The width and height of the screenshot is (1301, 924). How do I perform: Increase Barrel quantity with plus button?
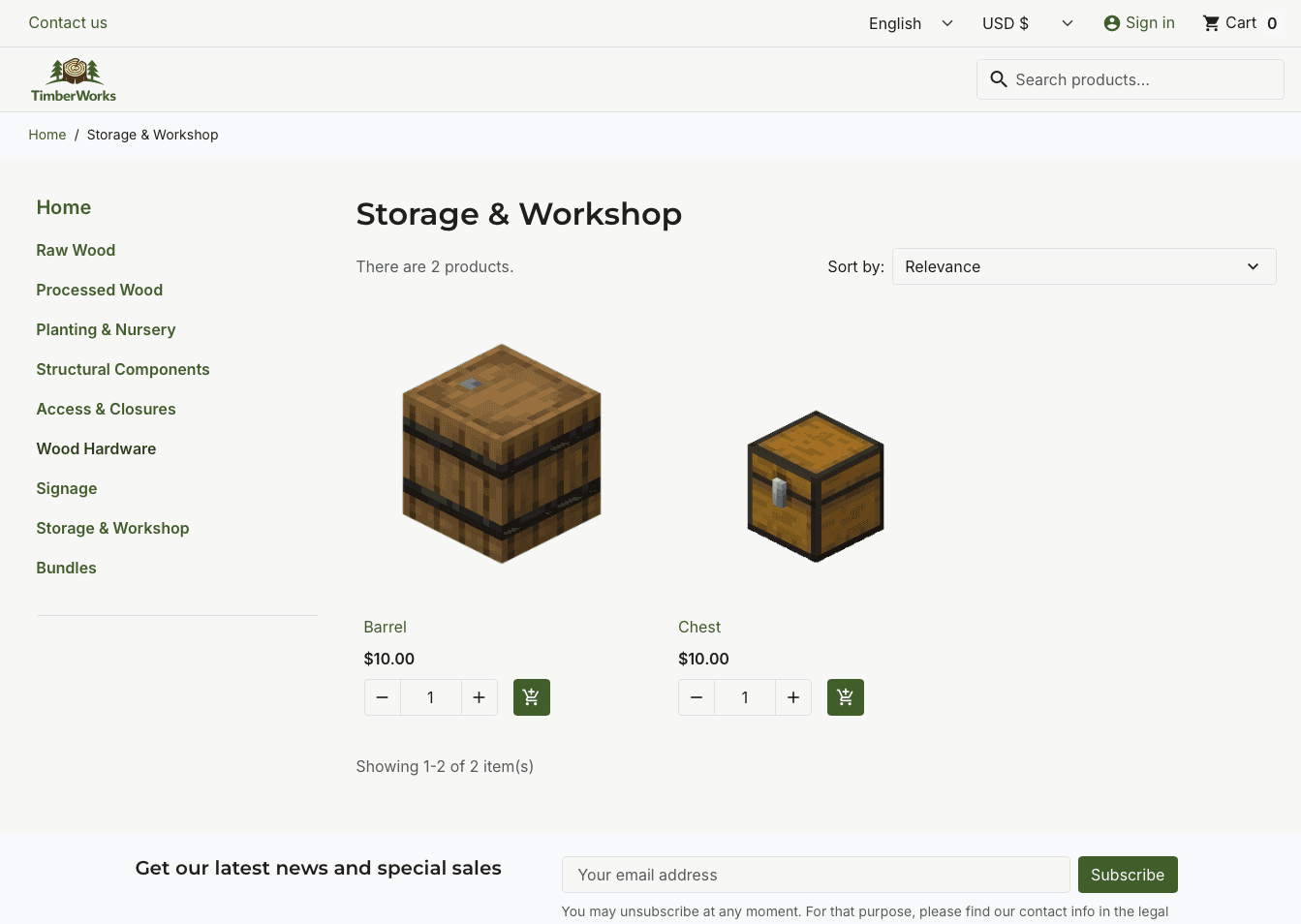point(480,697)
